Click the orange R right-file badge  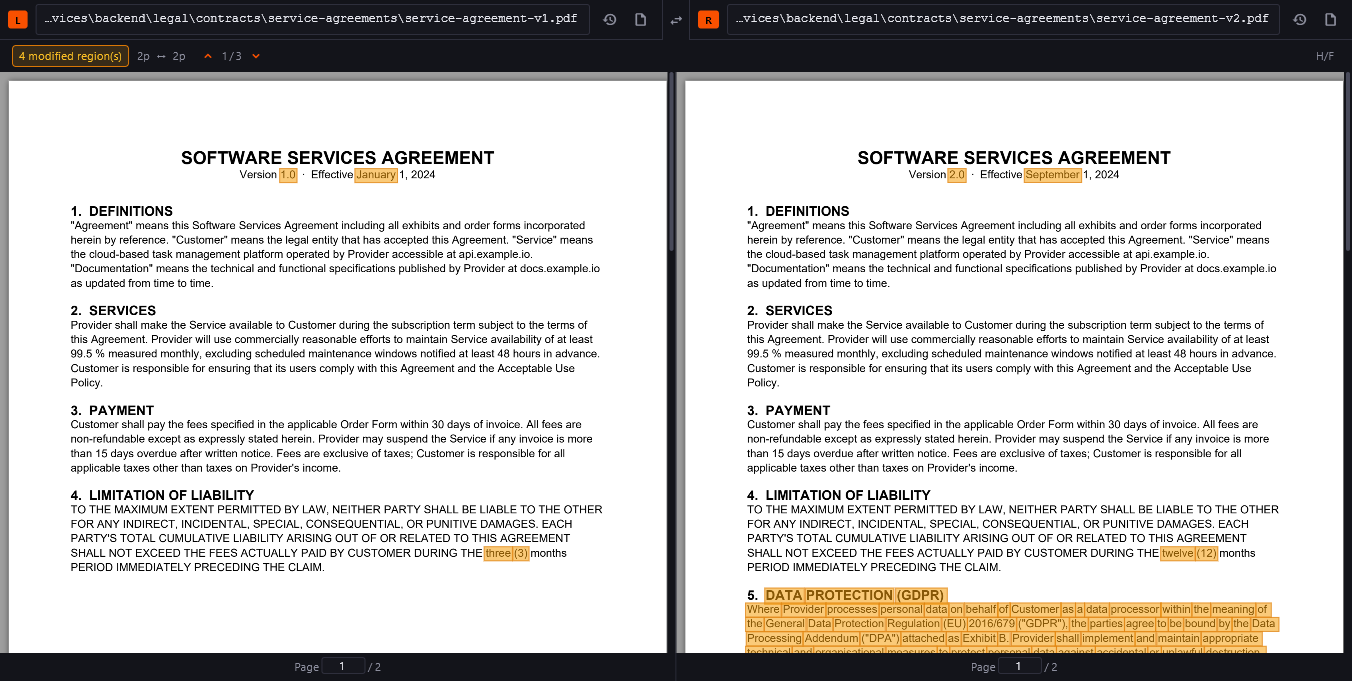pos(708,20)
